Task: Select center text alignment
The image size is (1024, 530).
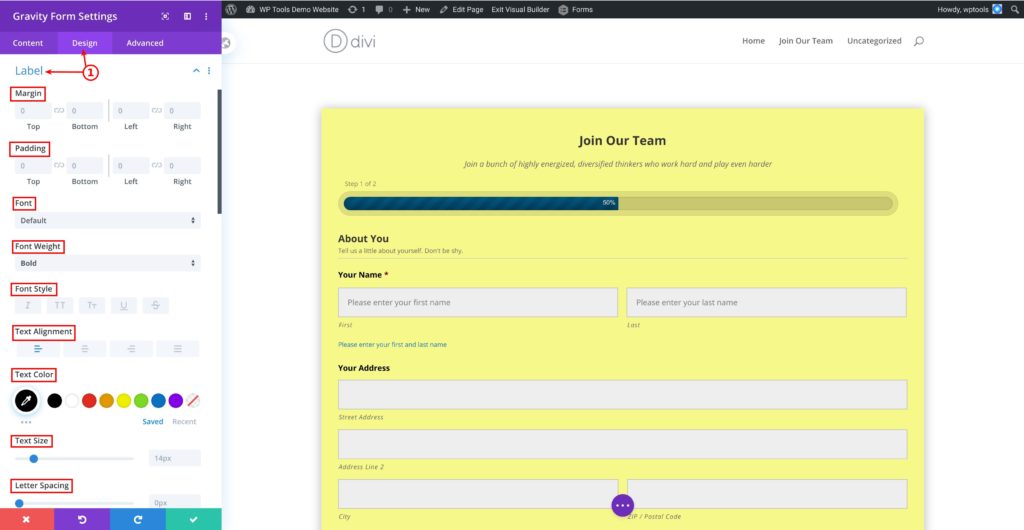Action: tap(85, 349)
